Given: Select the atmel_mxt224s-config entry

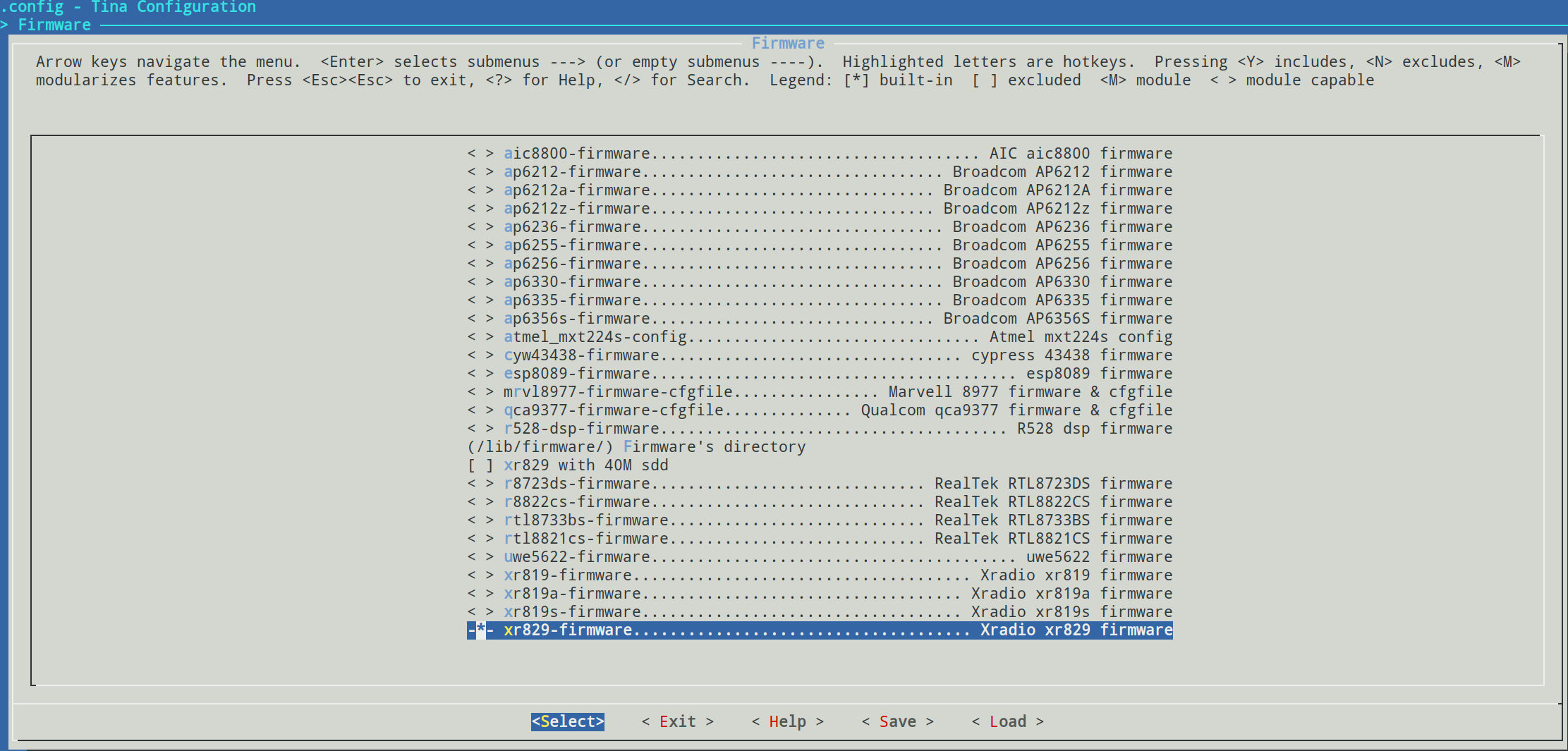Looking at the screenshot, I should click(x=820, y=337).
